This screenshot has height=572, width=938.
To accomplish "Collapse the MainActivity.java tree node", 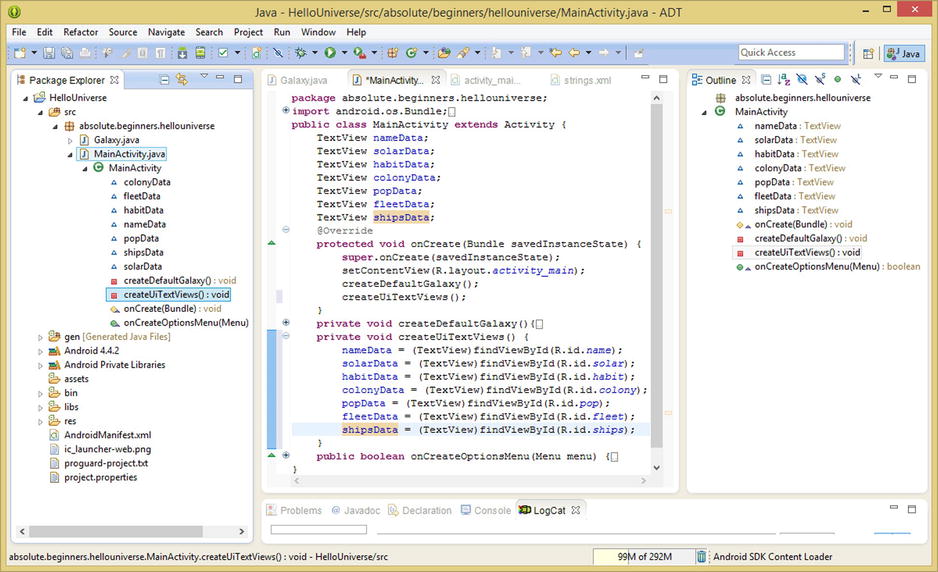I will click(69, 154).
